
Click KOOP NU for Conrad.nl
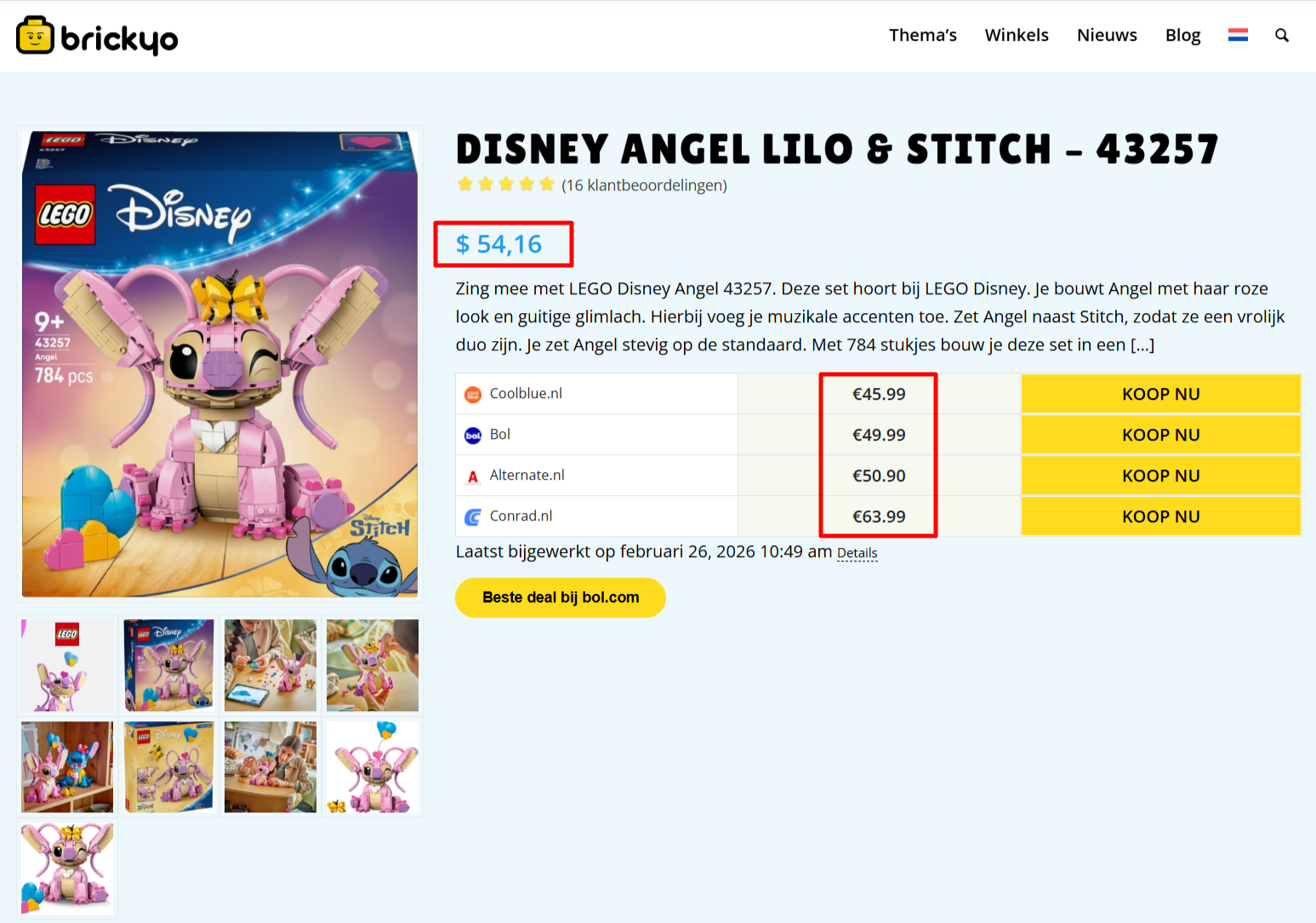(x=1160, y=516)
